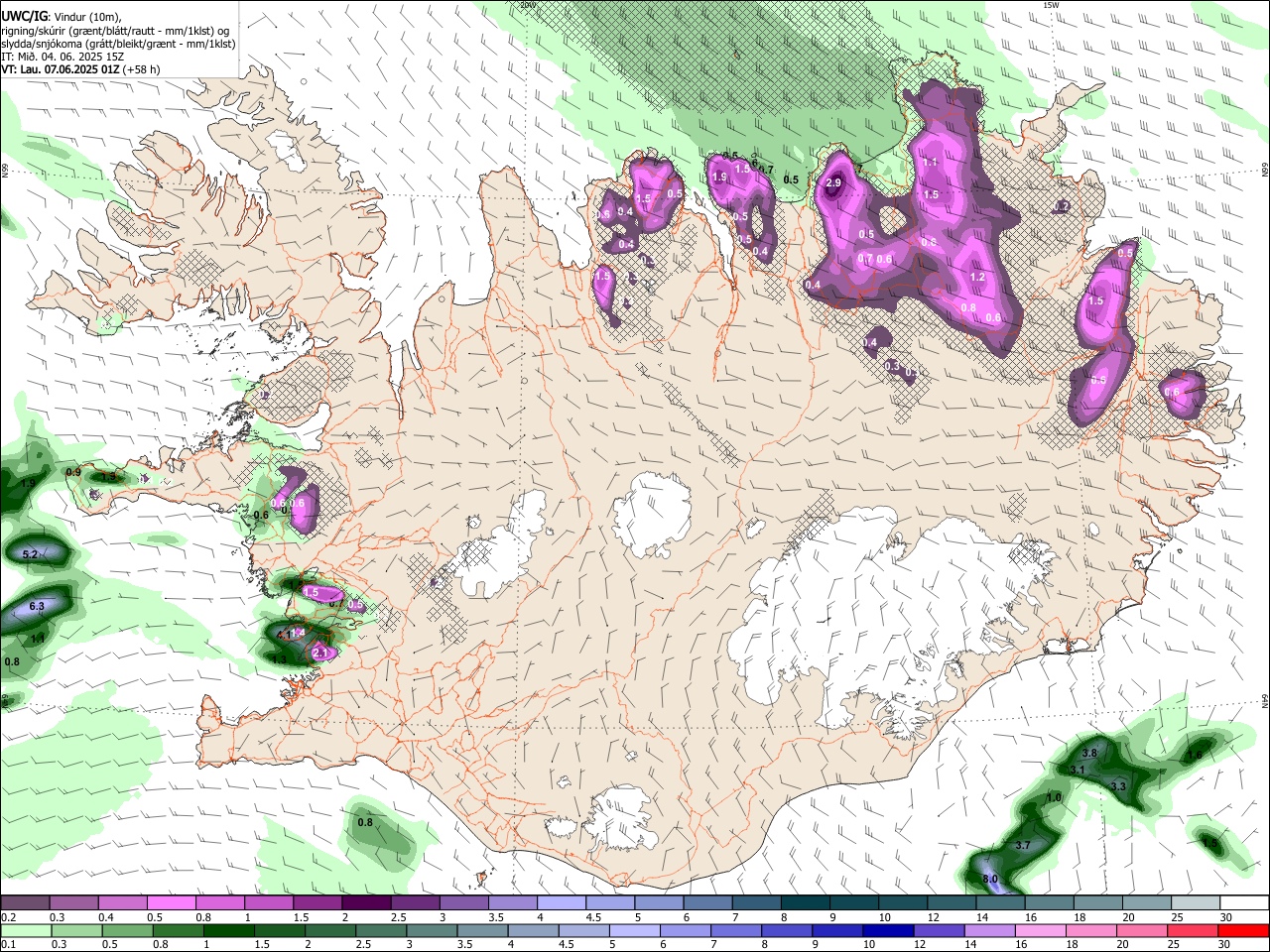Image resolution: width=1270 pixels, height=952 pixels.
Task: Pick the light lavender swatch labeled 4 on purple scale
Action: (x=561, y=903)
